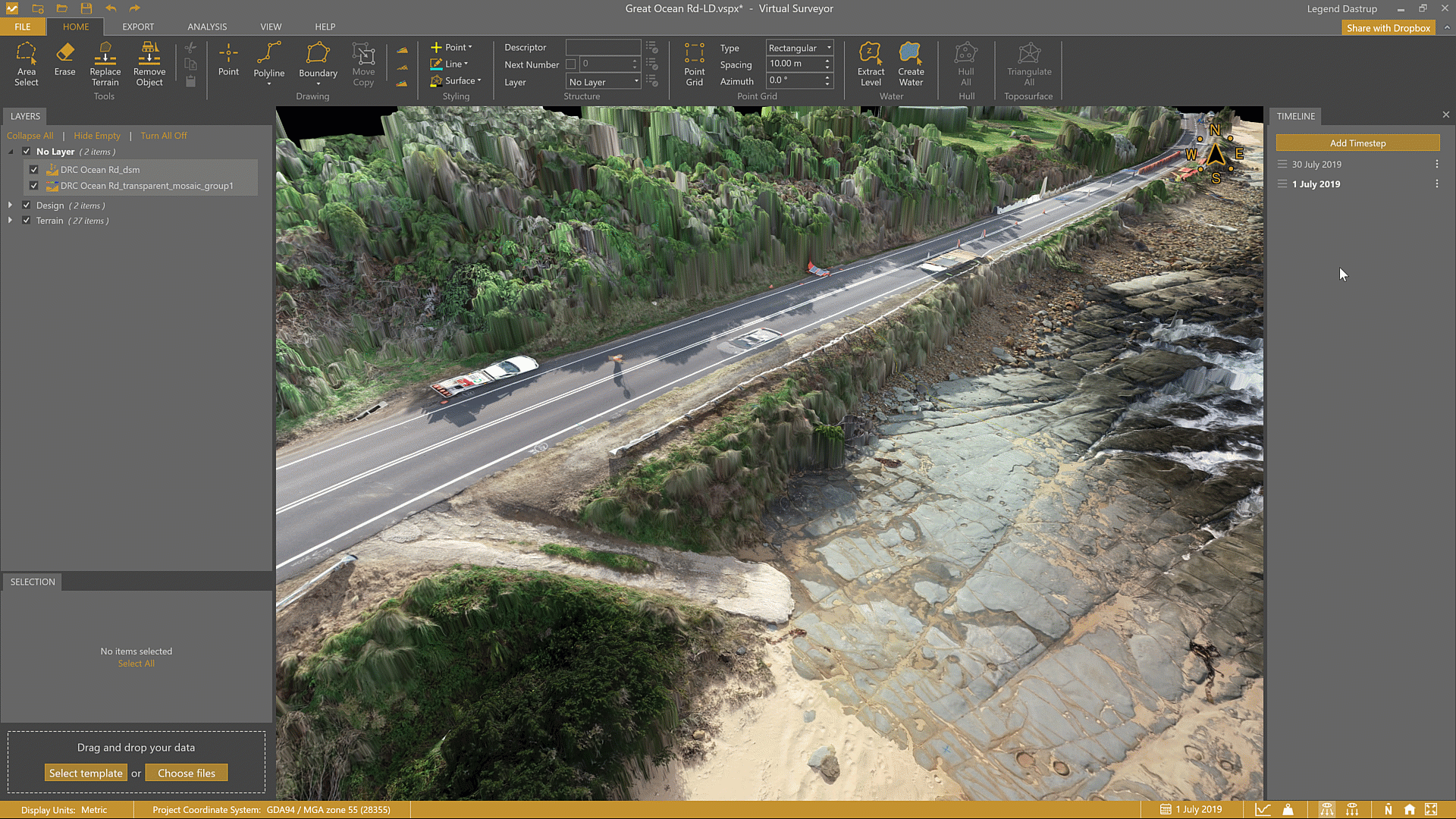Click the Replace Terrain tool

[x=105, y=64]
